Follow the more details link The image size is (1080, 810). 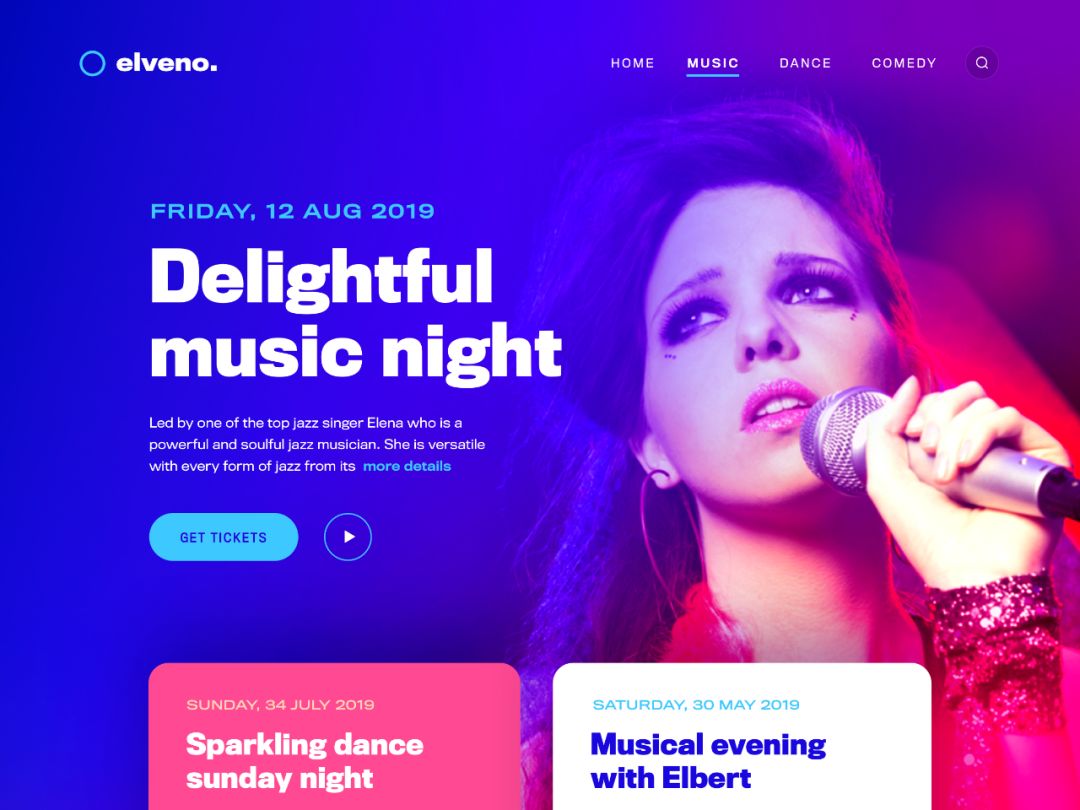[406, 466]
